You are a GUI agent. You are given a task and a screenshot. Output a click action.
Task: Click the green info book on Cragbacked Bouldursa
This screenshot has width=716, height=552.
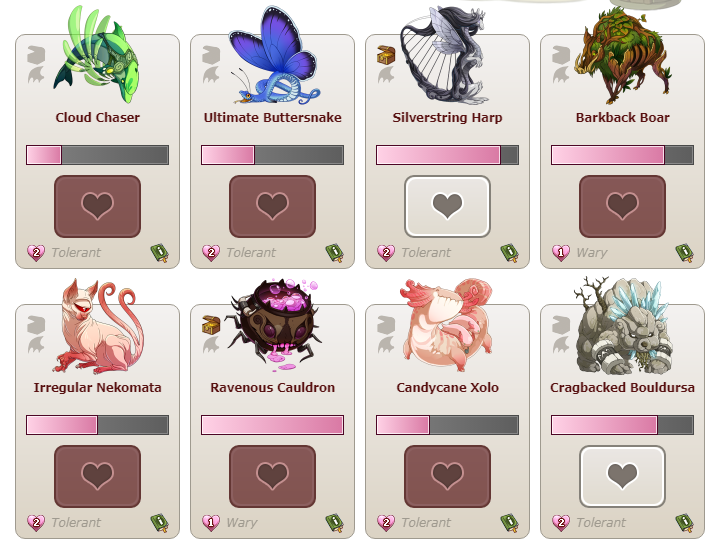point(684,523)
